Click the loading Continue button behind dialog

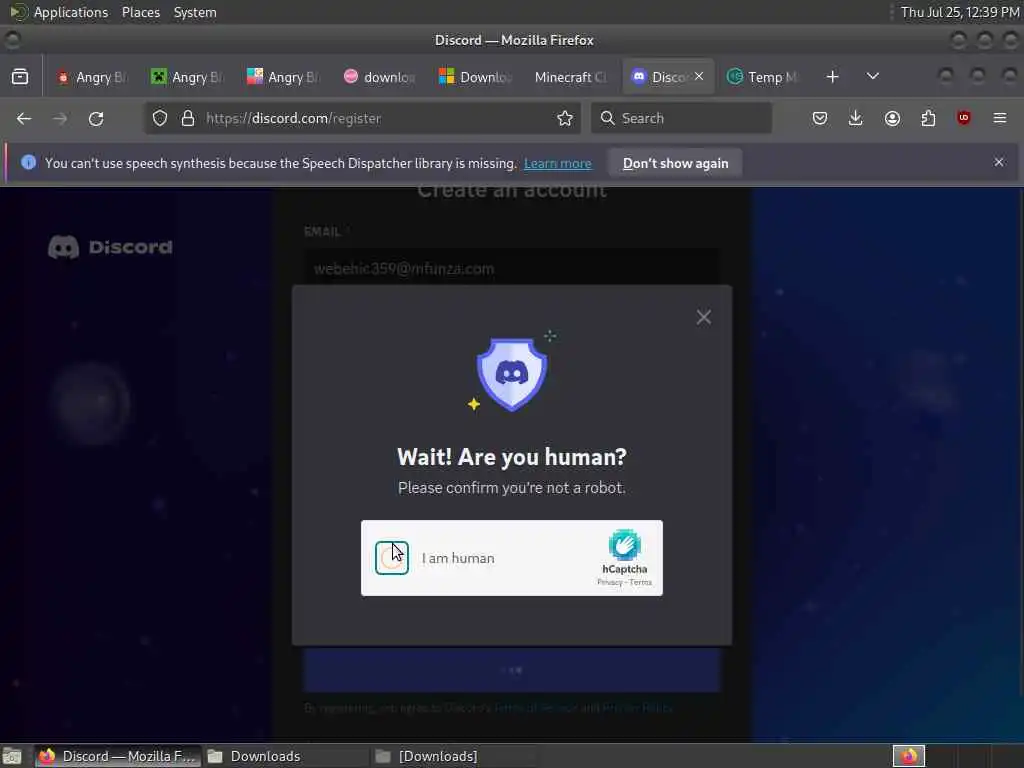[x=512, y=670]
